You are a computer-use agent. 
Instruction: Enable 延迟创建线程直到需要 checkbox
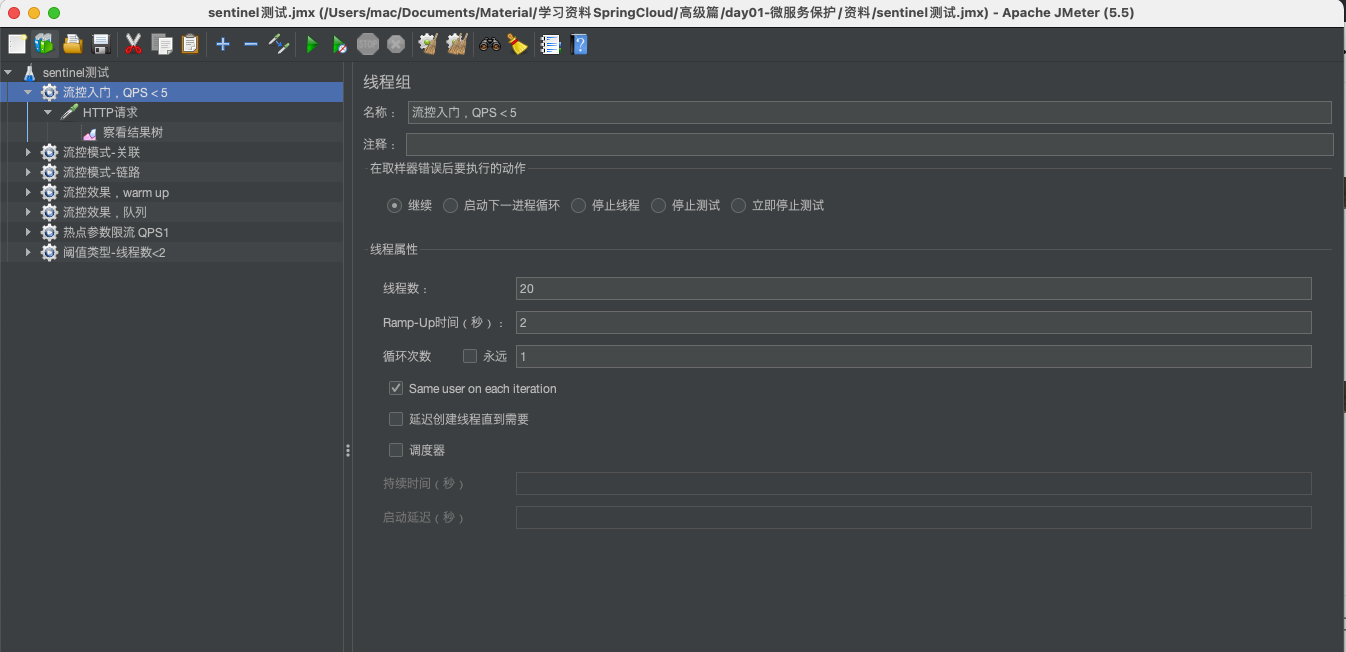click(396, 419)
